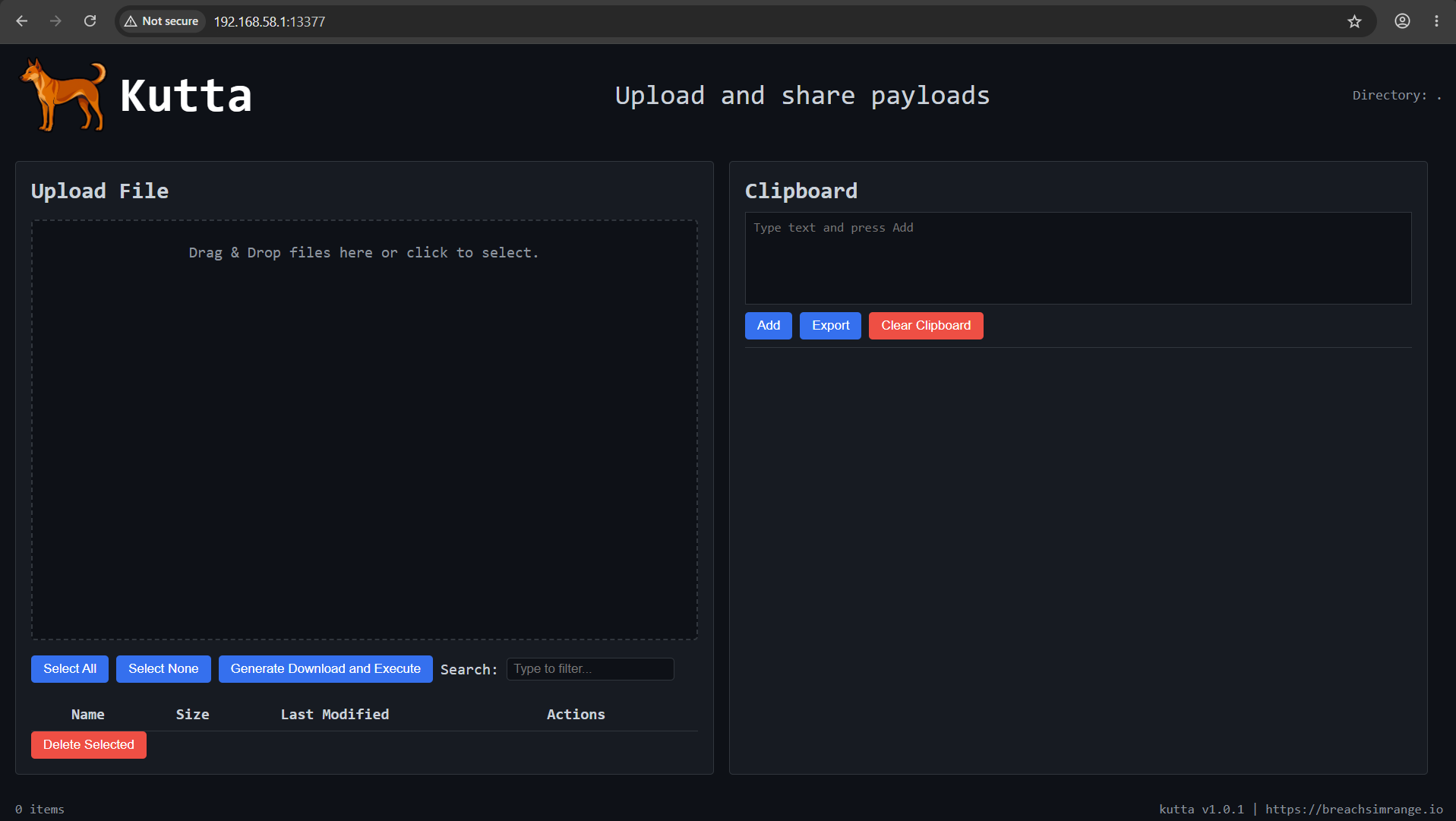Screen dimensions: 1456x821
Task: Click 'Upload and share payloads' heading
Action: click(x=802, y=96)
